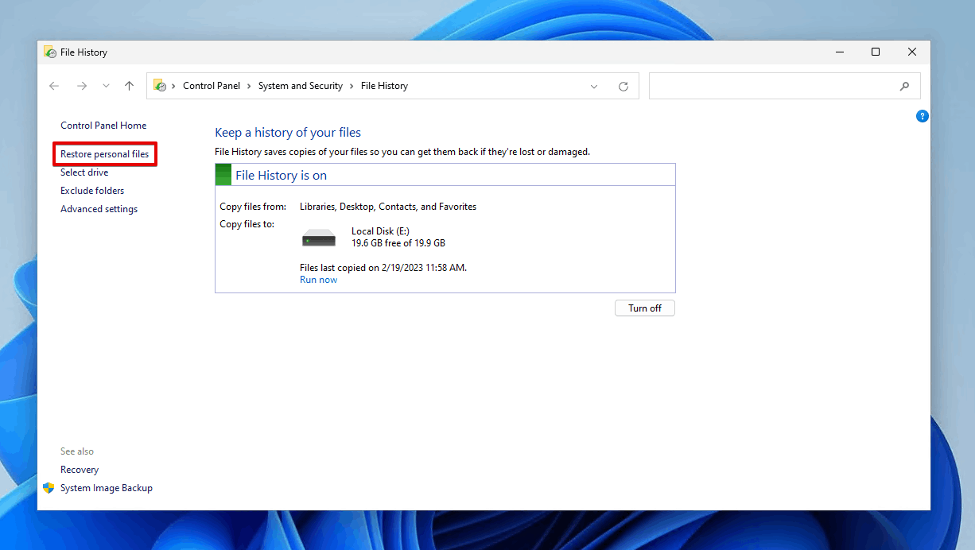Open the recent locations chevron
Viewport: 977px width, 550px height.
click(x=106, y=86)
